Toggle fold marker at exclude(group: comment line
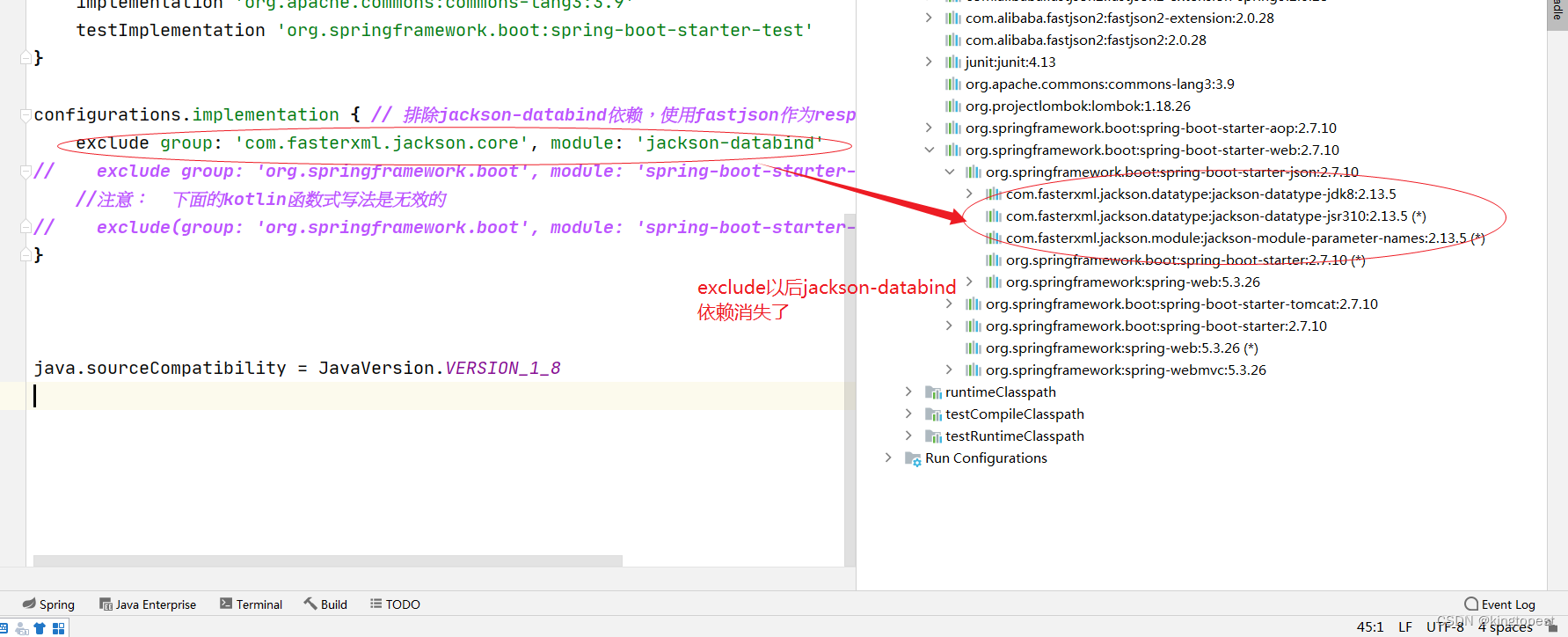Viewport: 1568px width, 637px height. coord(26,227)
